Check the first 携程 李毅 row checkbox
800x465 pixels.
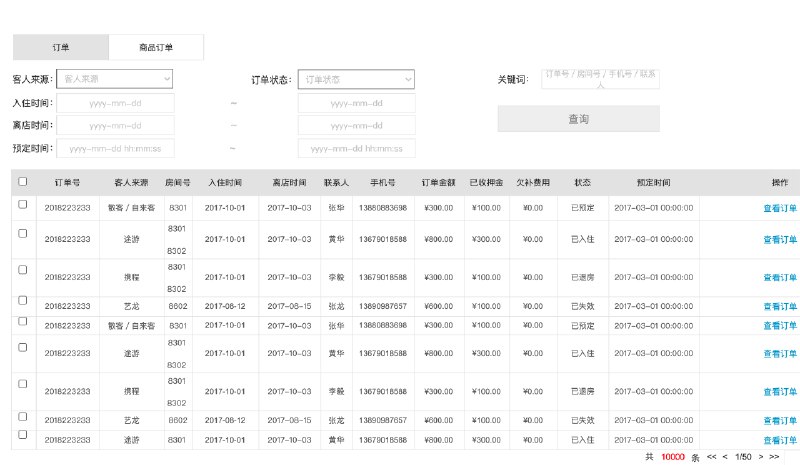22,270
